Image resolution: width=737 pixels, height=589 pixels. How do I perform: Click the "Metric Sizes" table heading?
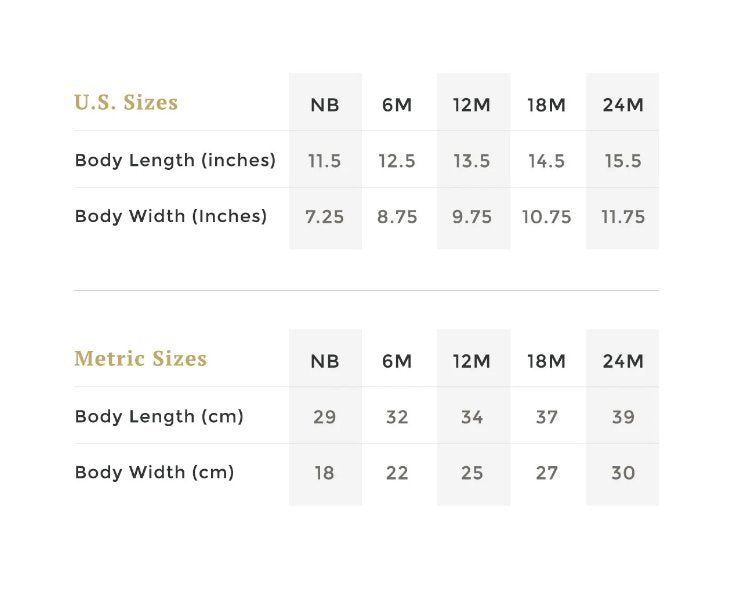tap(141, 359)
